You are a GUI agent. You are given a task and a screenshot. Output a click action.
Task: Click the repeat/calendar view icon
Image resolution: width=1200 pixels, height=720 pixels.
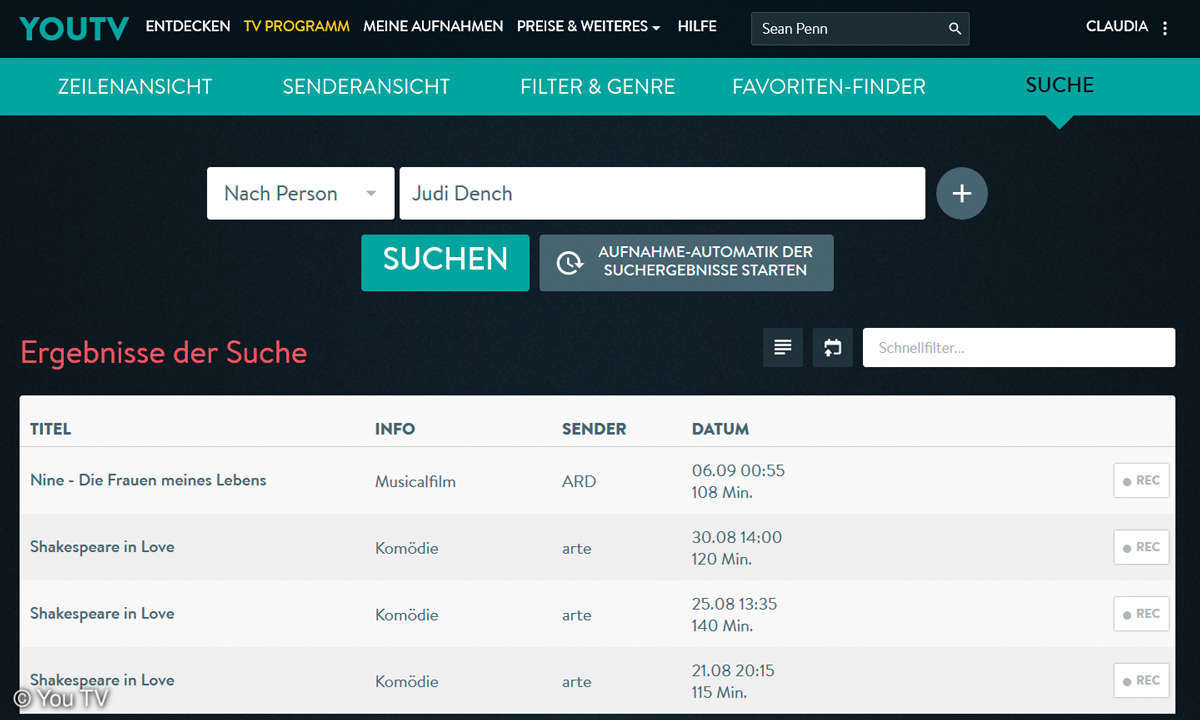point(833,348)
